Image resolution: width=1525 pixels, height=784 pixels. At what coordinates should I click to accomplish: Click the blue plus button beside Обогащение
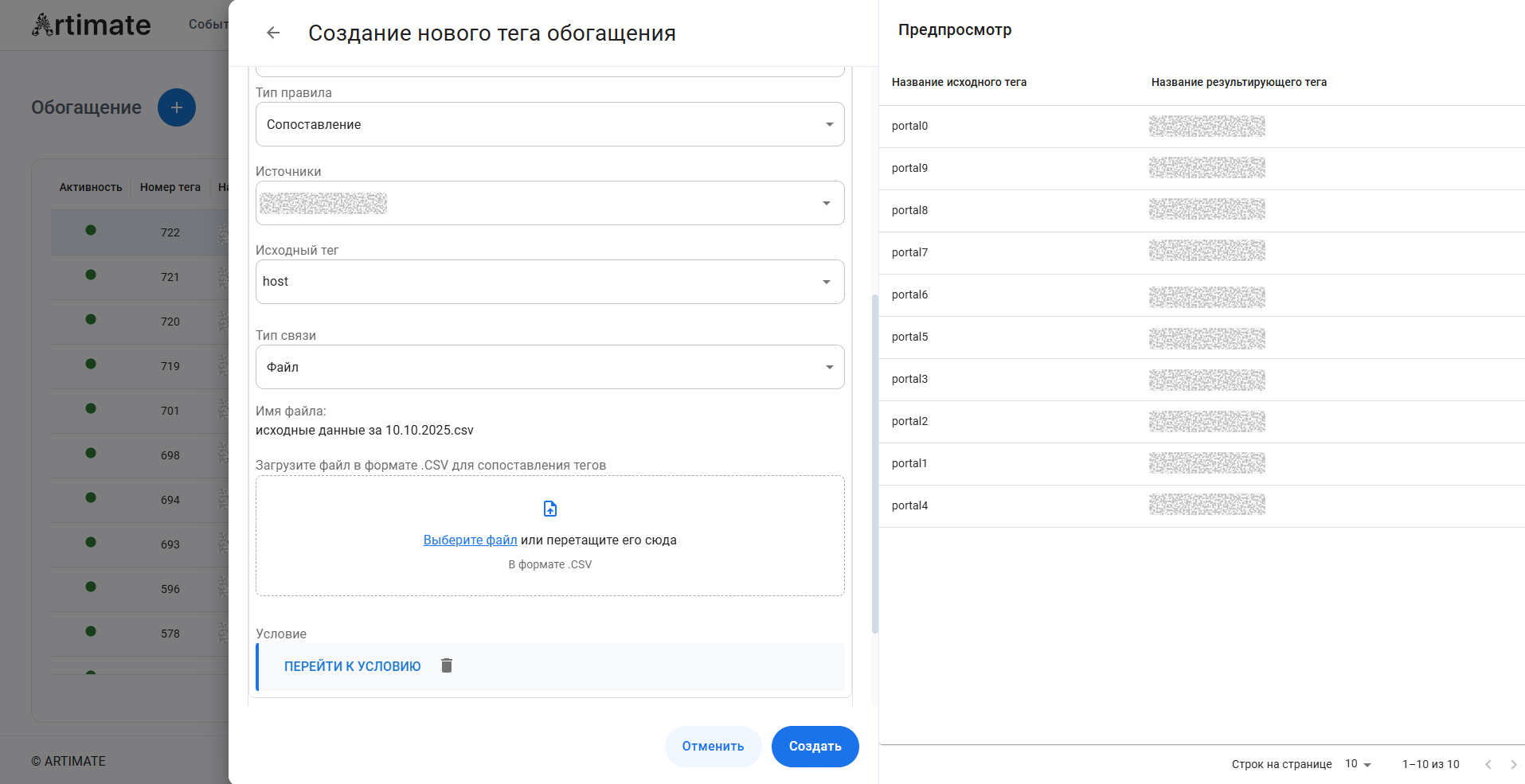pyautogui.click(x=177, y=107)
